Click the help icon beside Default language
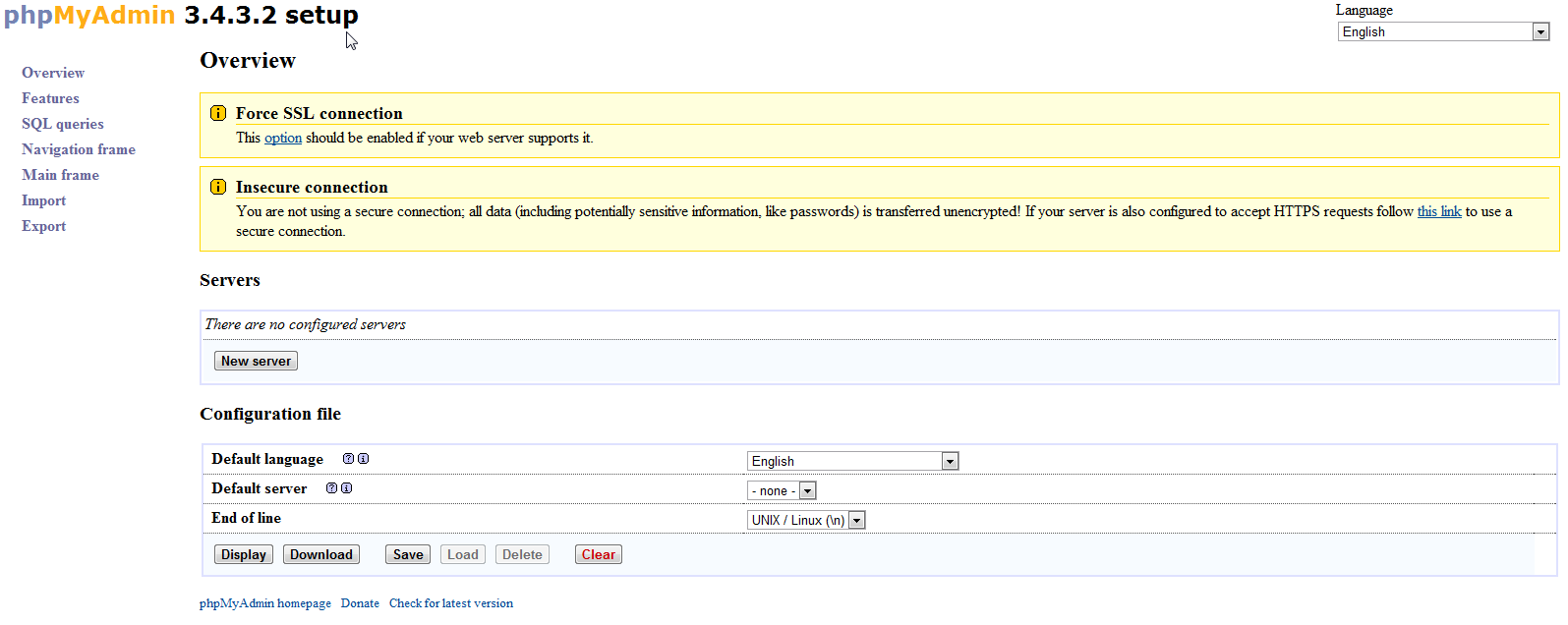This screenshot has width=1568, height=625. coord(348,459)
